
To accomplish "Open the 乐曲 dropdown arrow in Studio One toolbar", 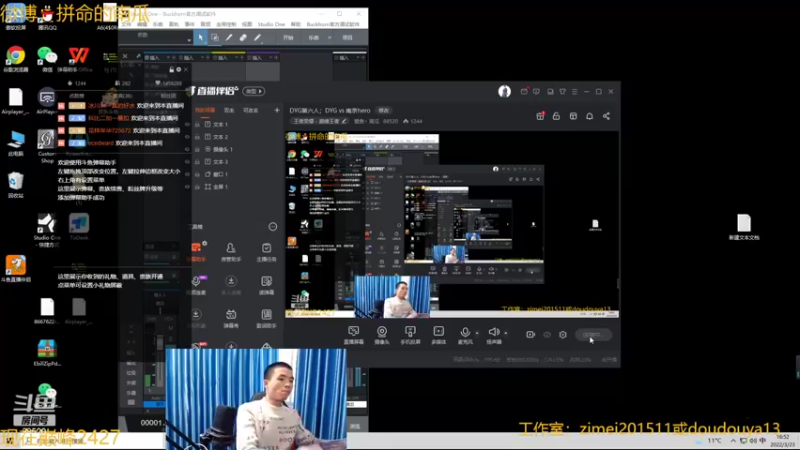I will 330,38.
